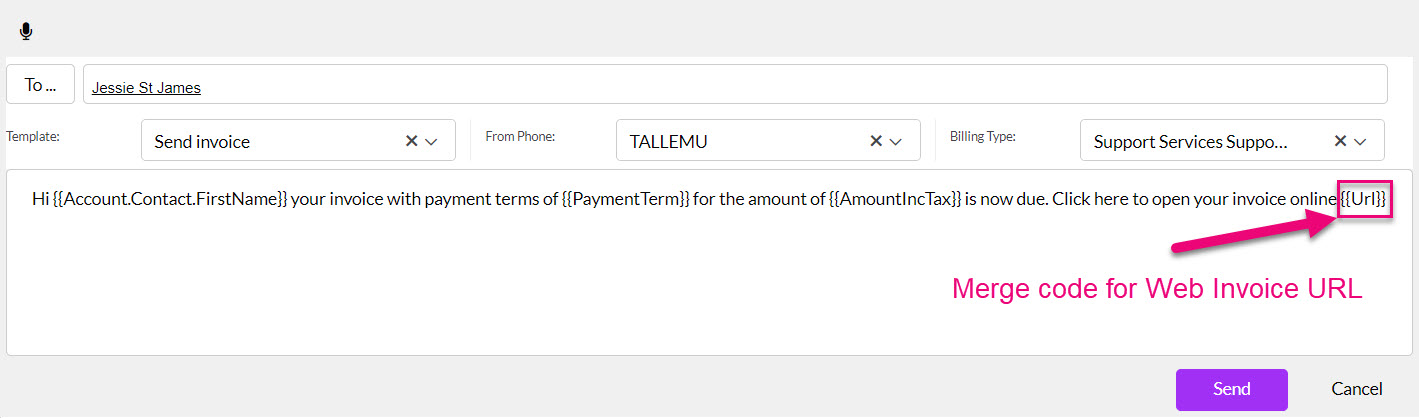Click the microphone dictation icon
Image resolution: width=1419 pixels, height=418 pixels.
point(26,31)
